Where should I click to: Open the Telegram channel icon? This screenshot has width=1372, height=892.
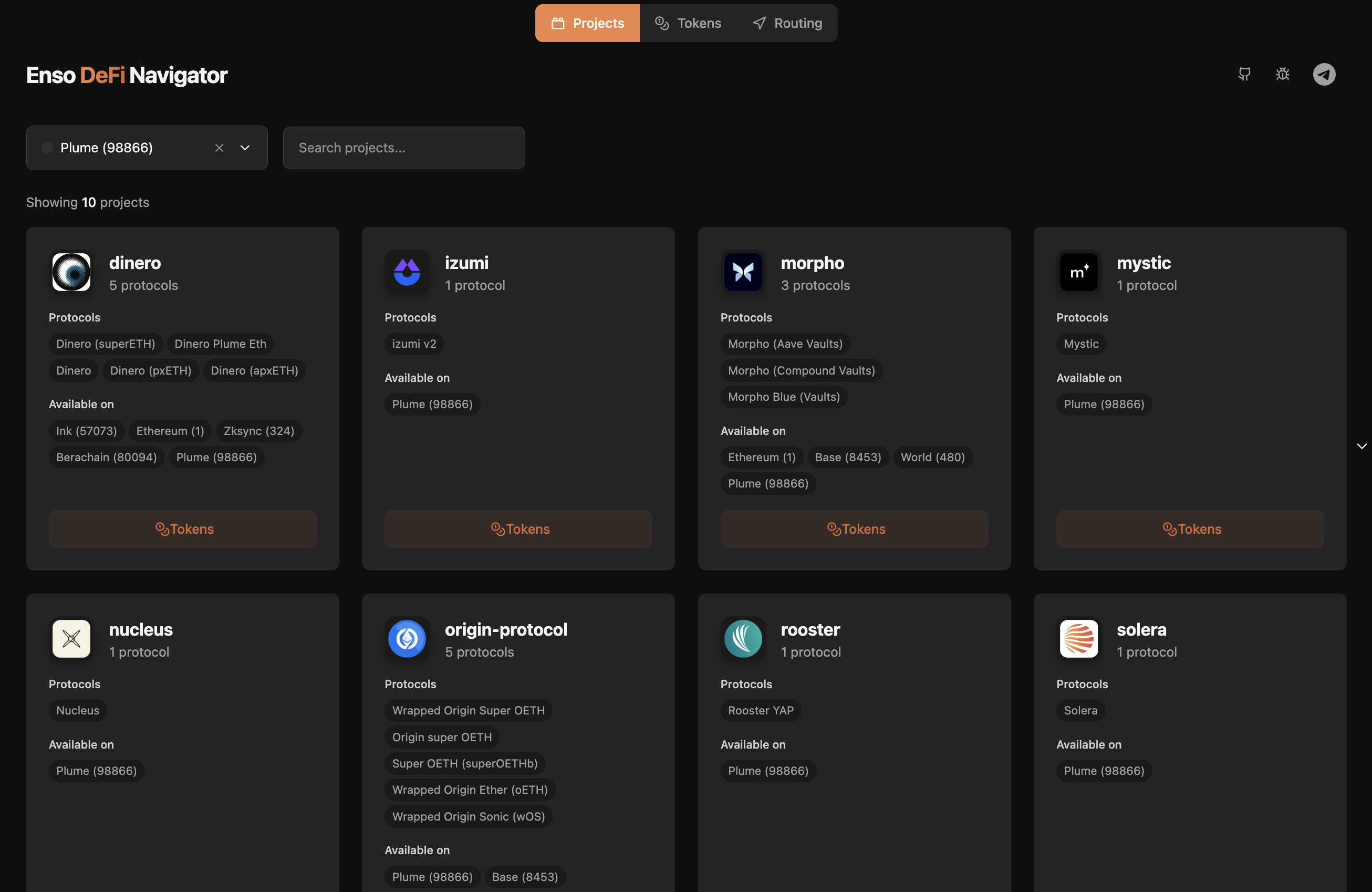click(1324, 75)
